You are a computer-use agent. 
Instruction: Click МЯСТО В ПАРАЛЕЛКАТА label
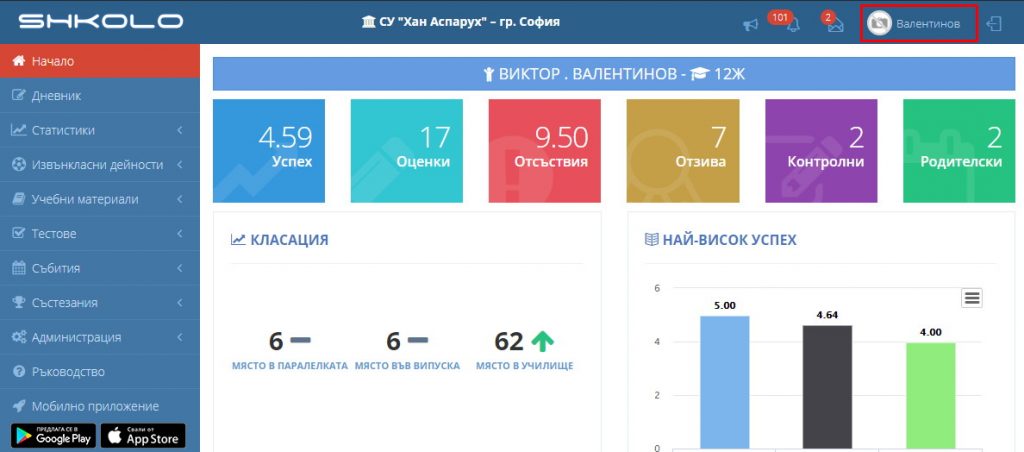(x=290, y=366)
